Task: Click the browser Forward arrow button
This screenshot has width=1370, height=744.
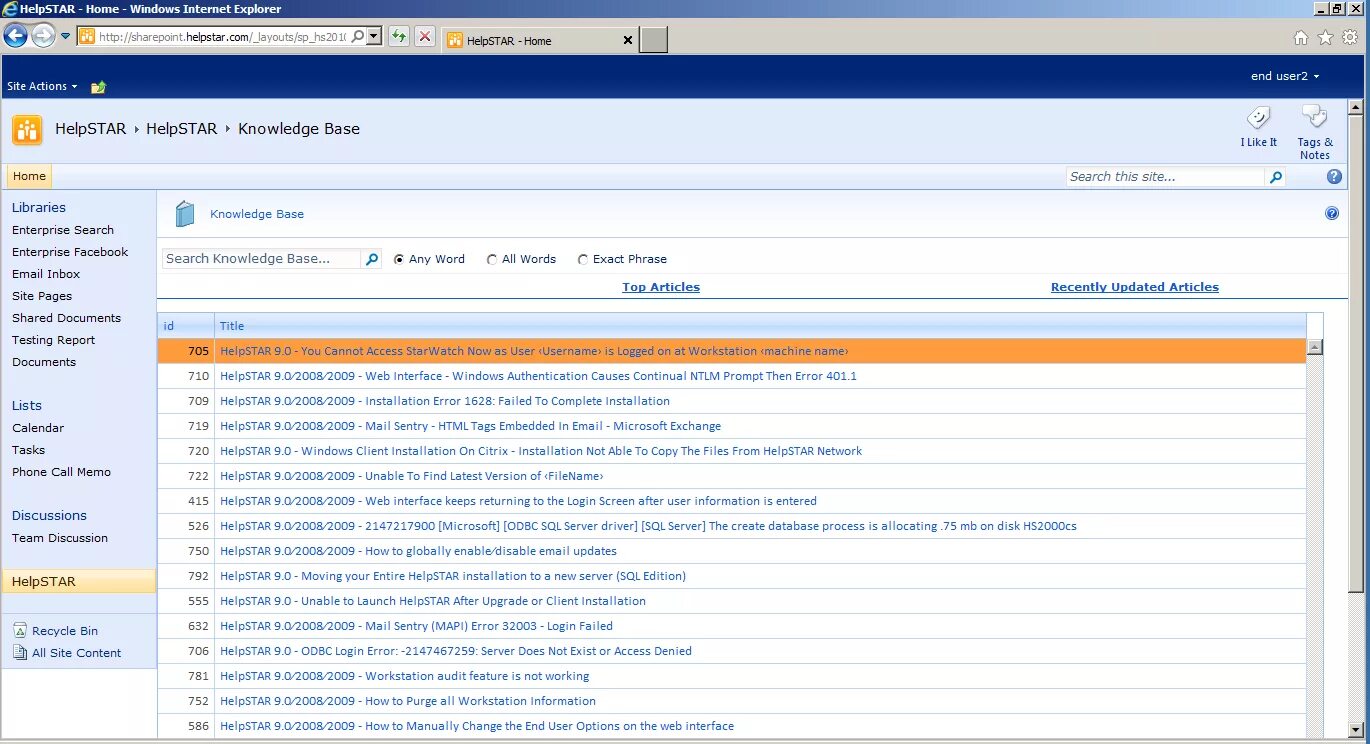Action: pos(43,36)
